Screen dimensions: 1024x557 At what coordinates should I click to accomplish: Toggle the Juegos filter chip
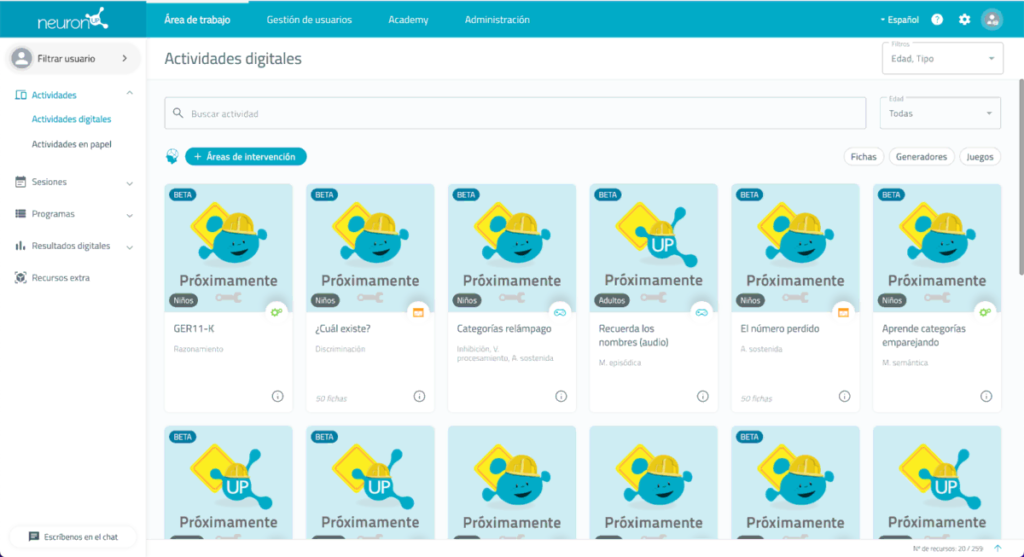click(979, 157)
